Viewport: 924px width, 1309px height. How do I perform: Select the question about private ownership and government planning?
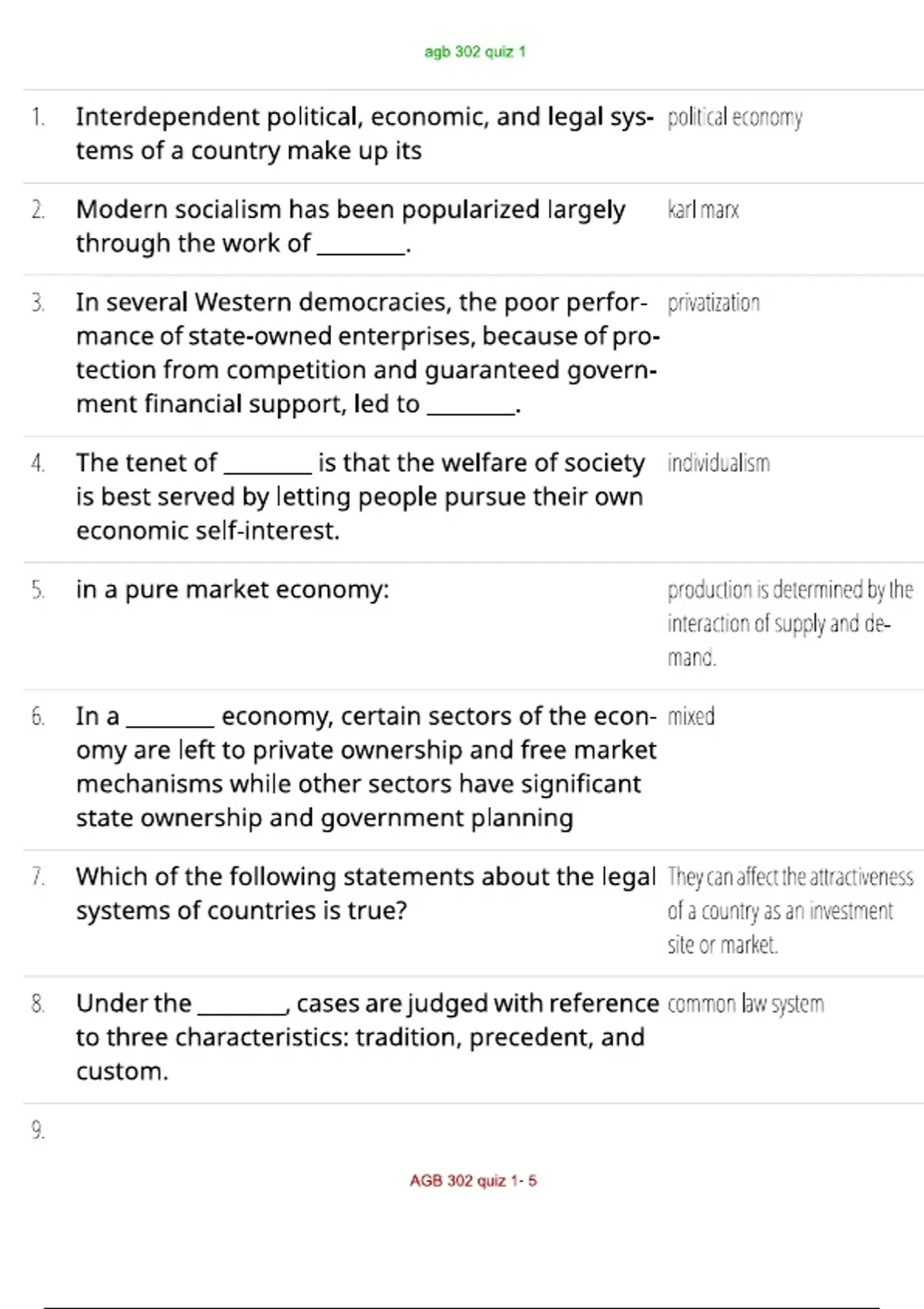click(x=366, y=767)
